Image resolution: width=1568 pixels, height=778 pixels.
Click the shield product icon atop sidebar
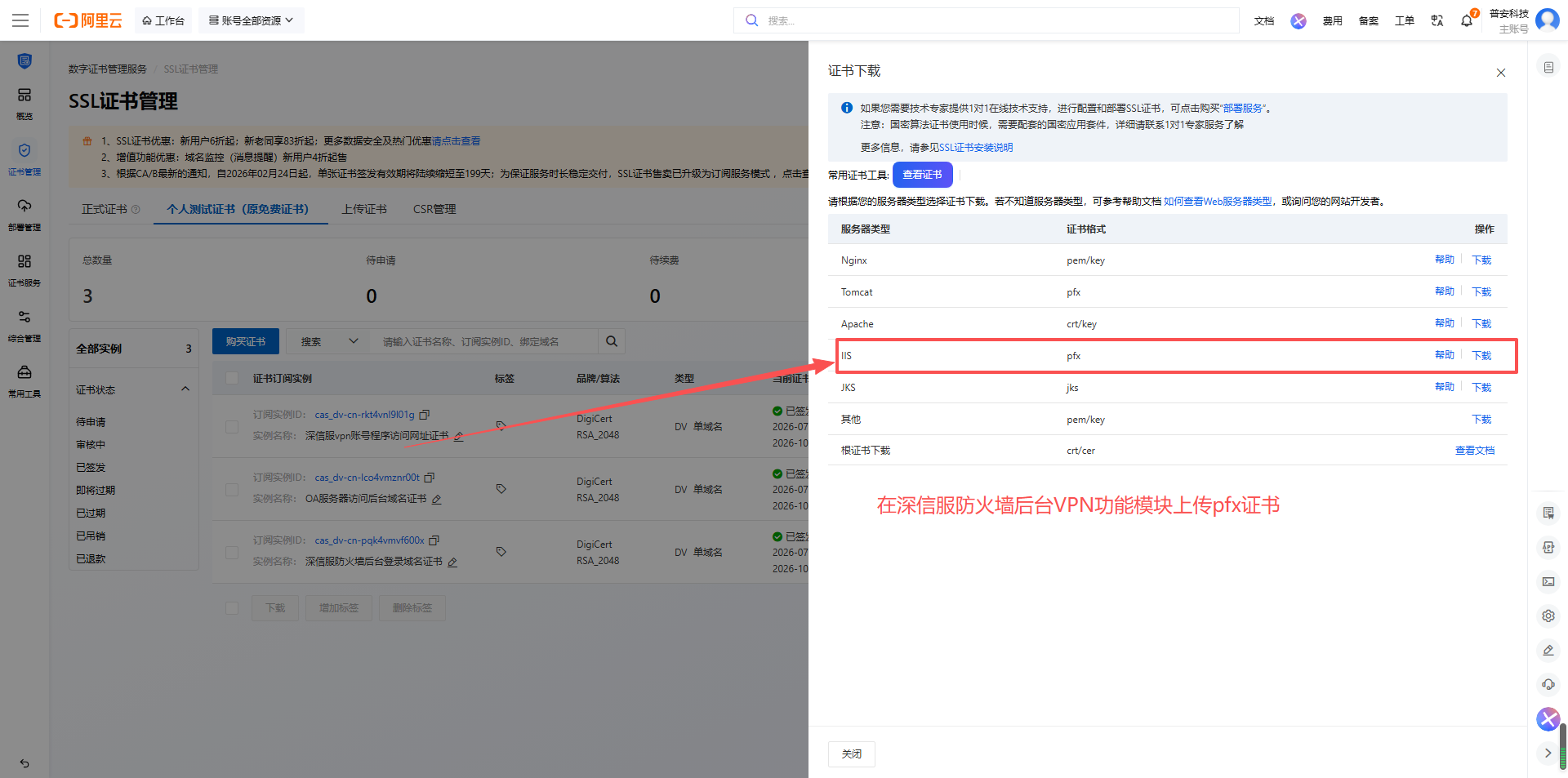(x=24, y=60)
